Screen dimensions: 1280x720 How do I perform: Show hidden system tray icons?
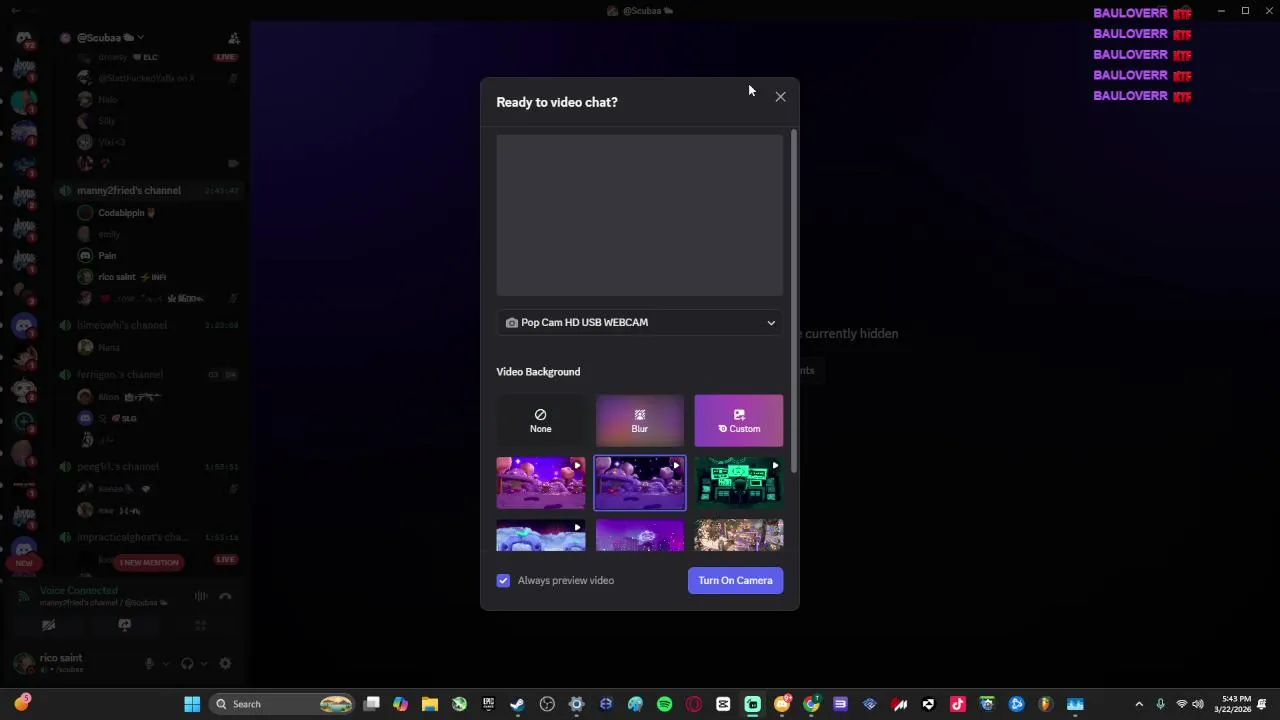(x=1138, y=704)
